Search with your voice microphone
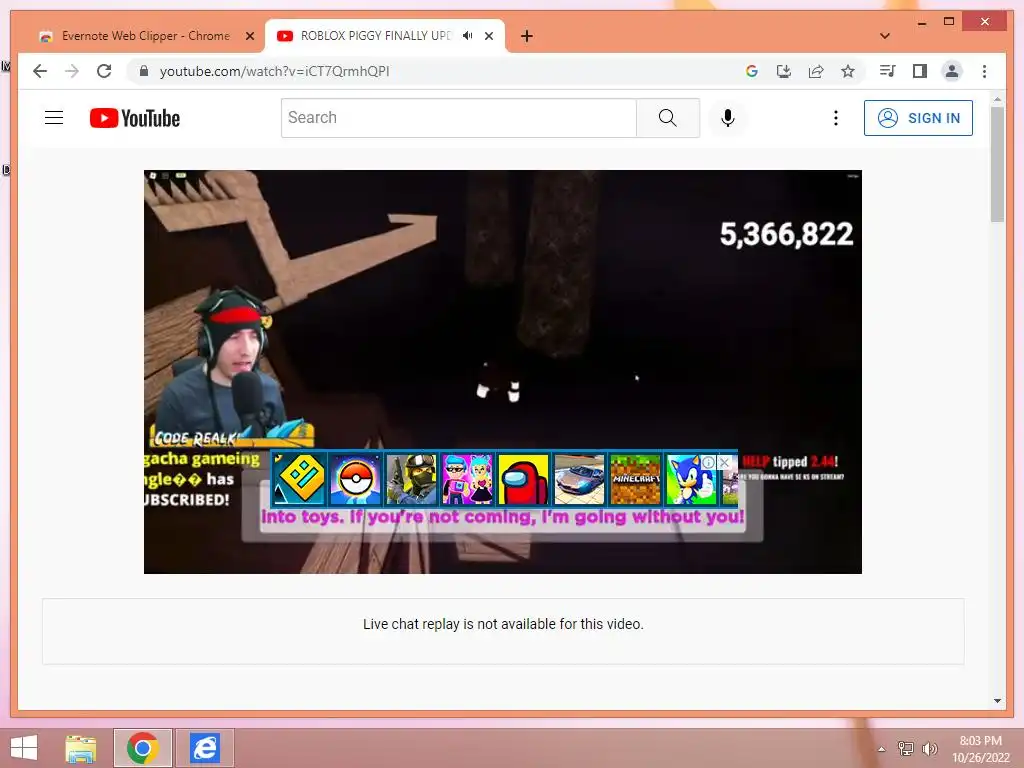Image resolution: width=1024 pixels, height=768 pixels. point(728,118)
